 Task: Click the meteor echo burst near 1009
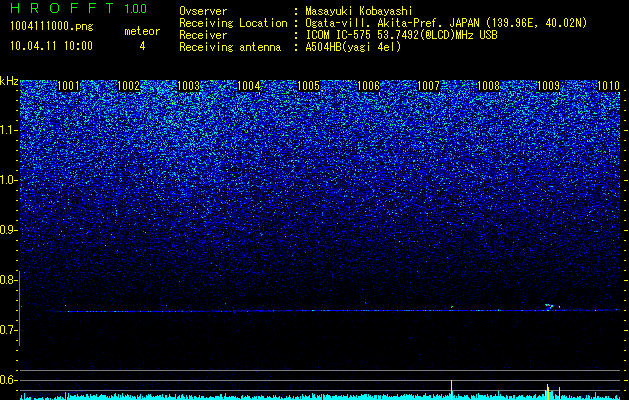pos(549,306)
